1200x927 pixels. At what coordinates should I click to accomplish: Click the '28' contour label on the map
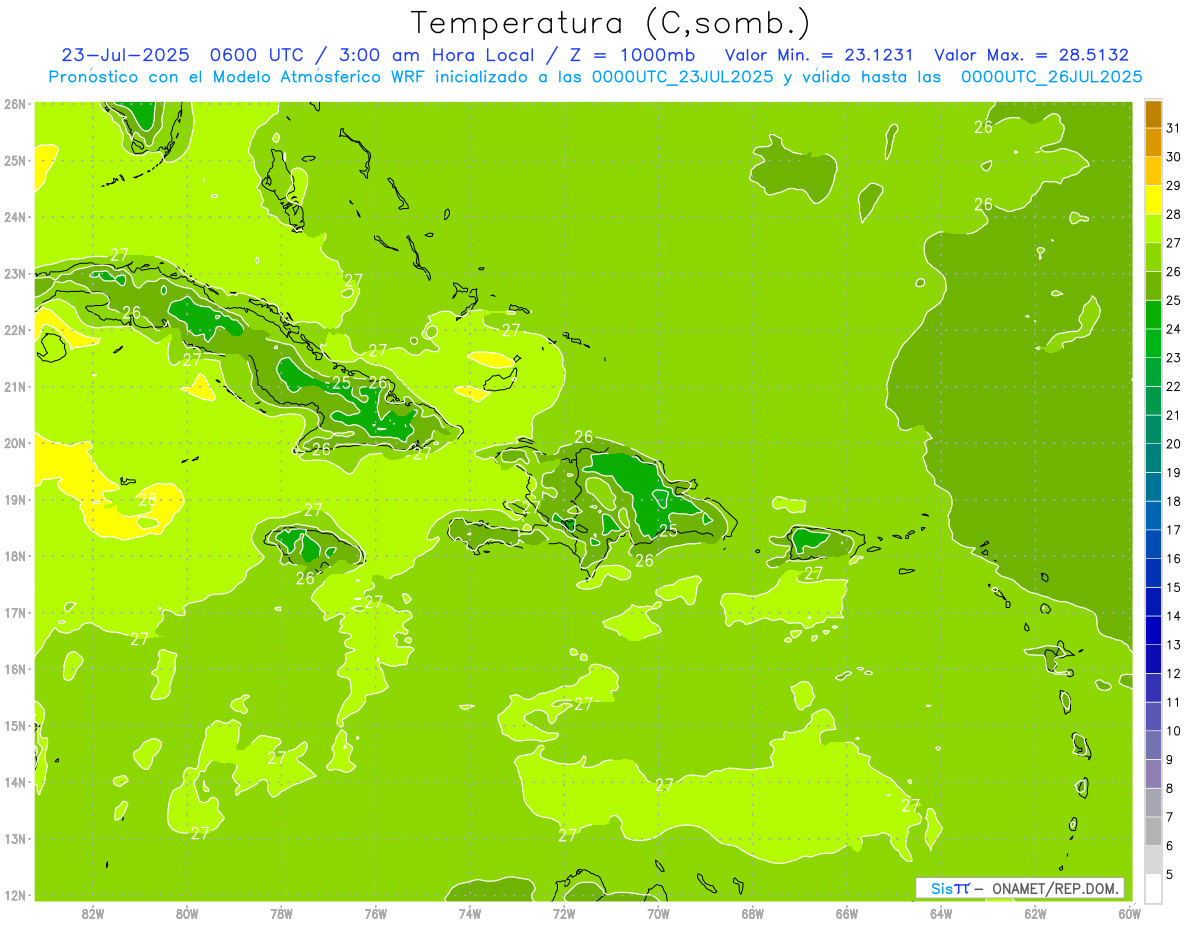click(x=147, y=500)
